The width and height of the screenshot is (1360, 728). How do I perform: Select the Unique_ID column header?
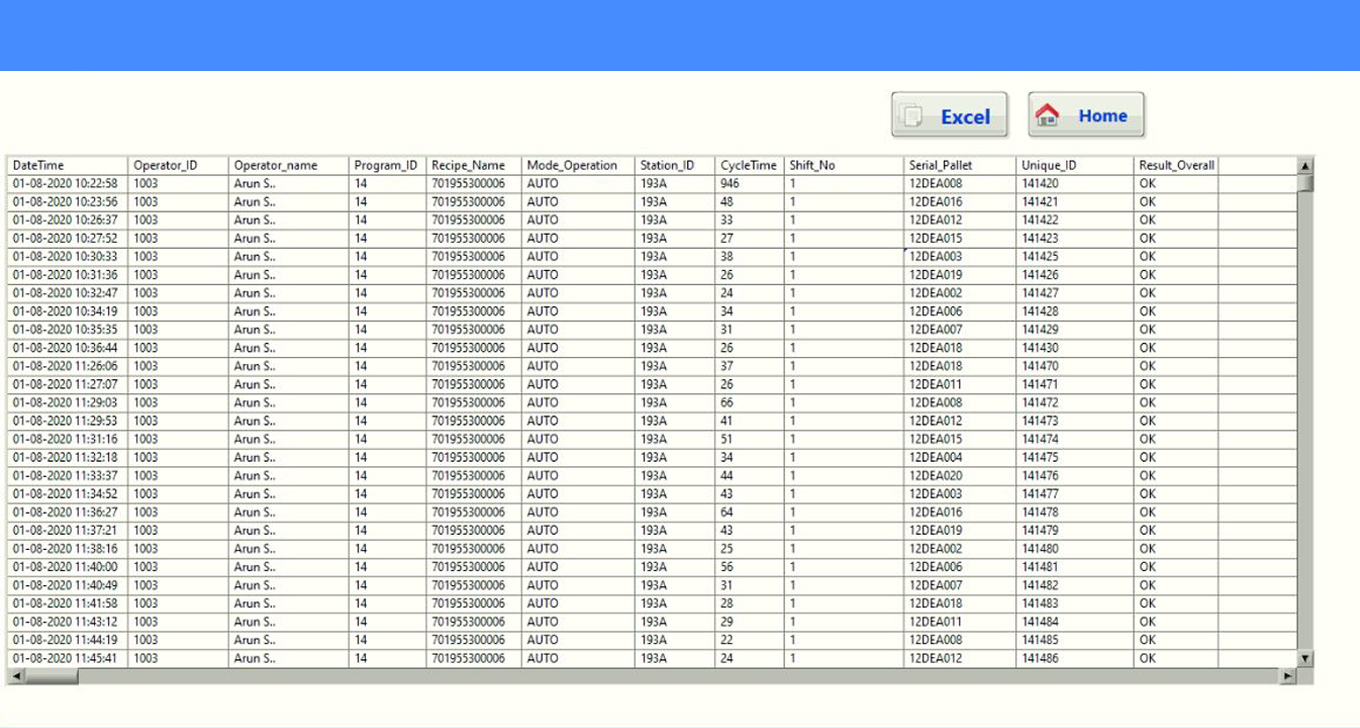pyautogui.click(x=1075, y=165)
